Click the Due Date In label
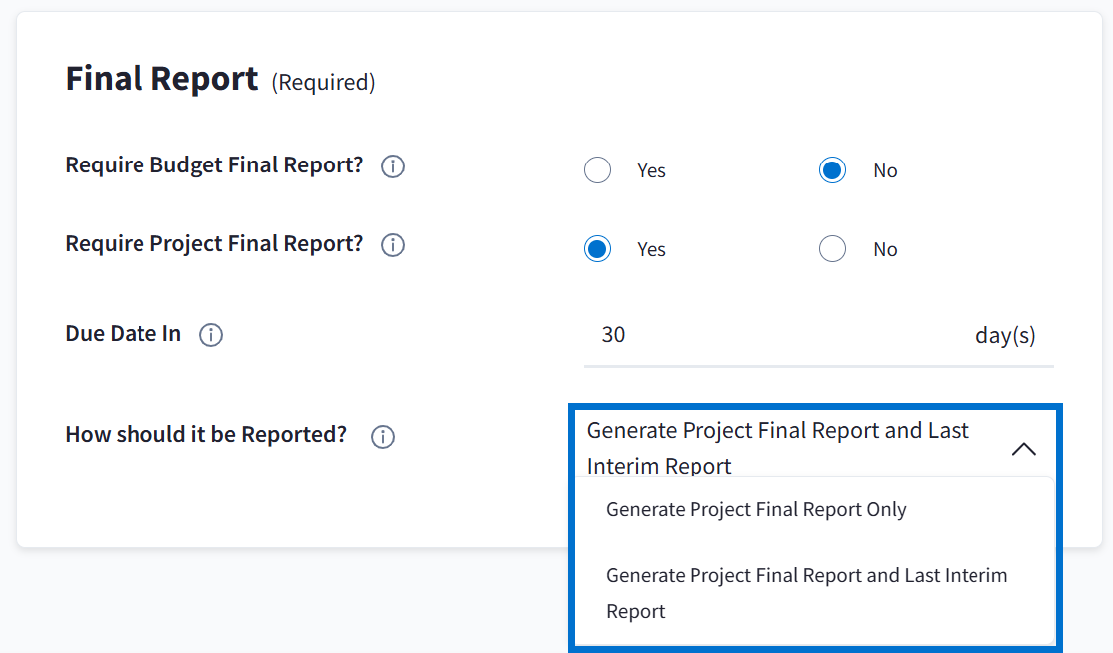Viewport: 1113px width, 653px height. pos(123,334)
